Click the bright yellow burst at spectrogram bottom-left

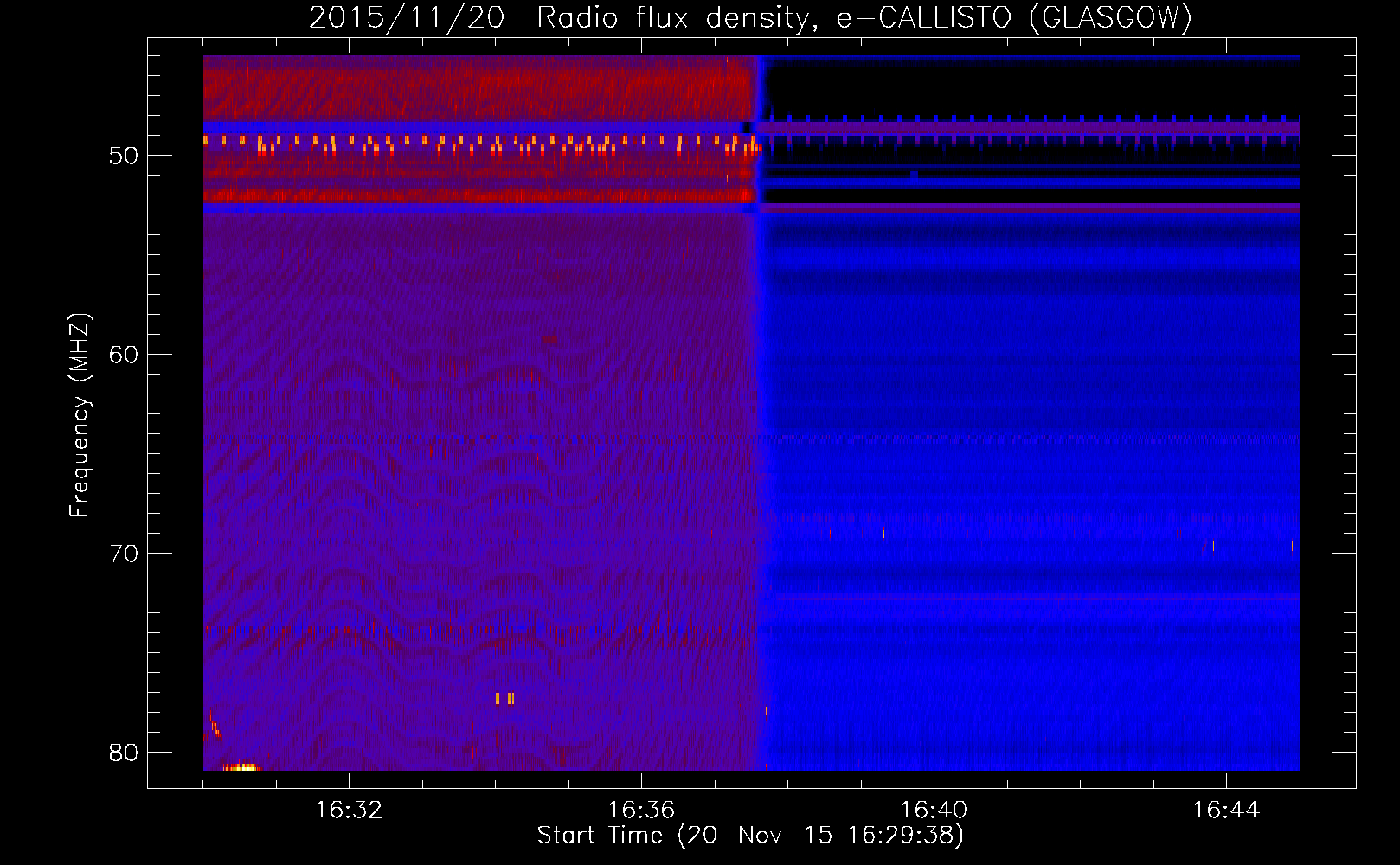(x=241, y=766)
